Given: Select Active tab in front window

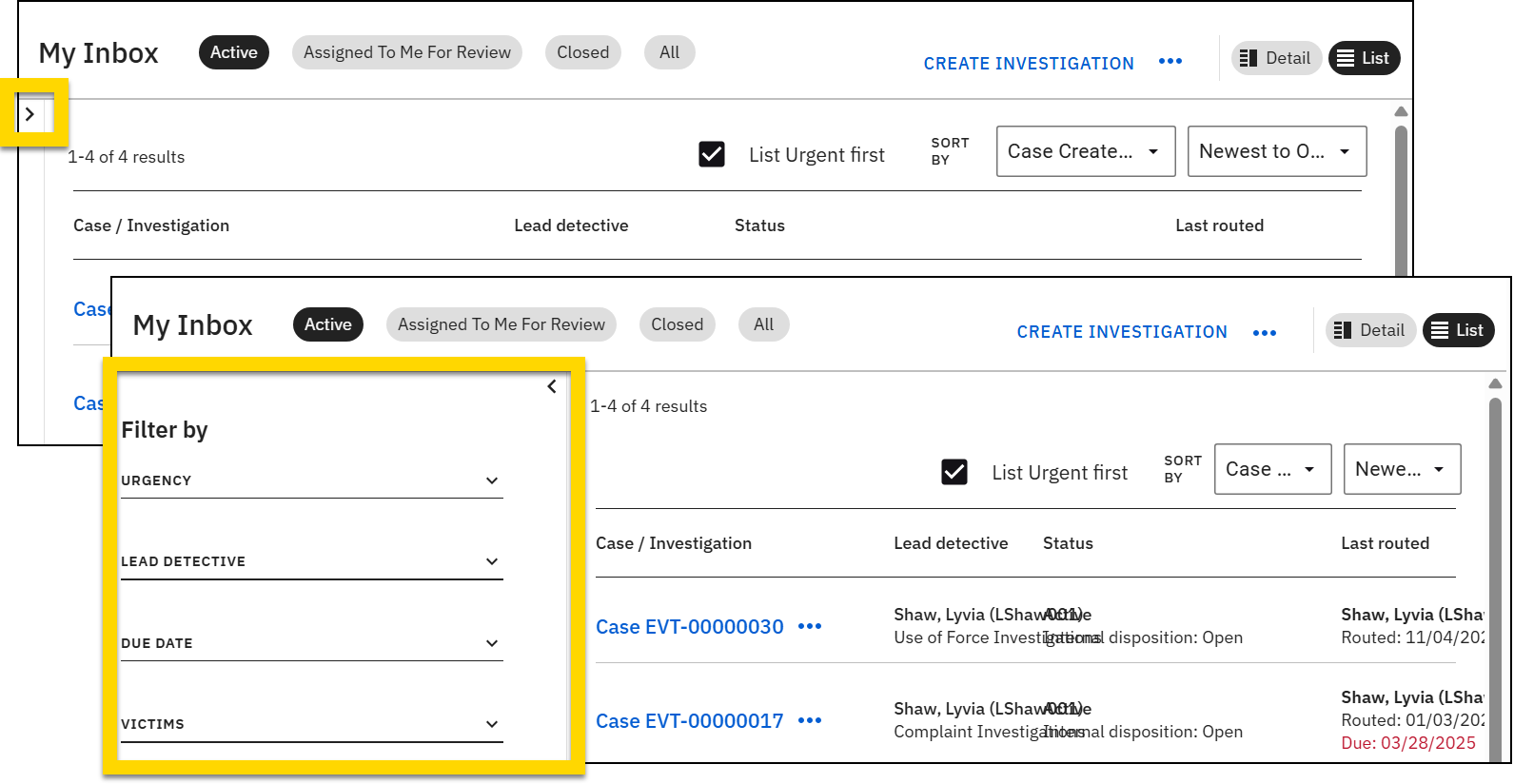Looking at the screenshot, I should pos(328,324).
